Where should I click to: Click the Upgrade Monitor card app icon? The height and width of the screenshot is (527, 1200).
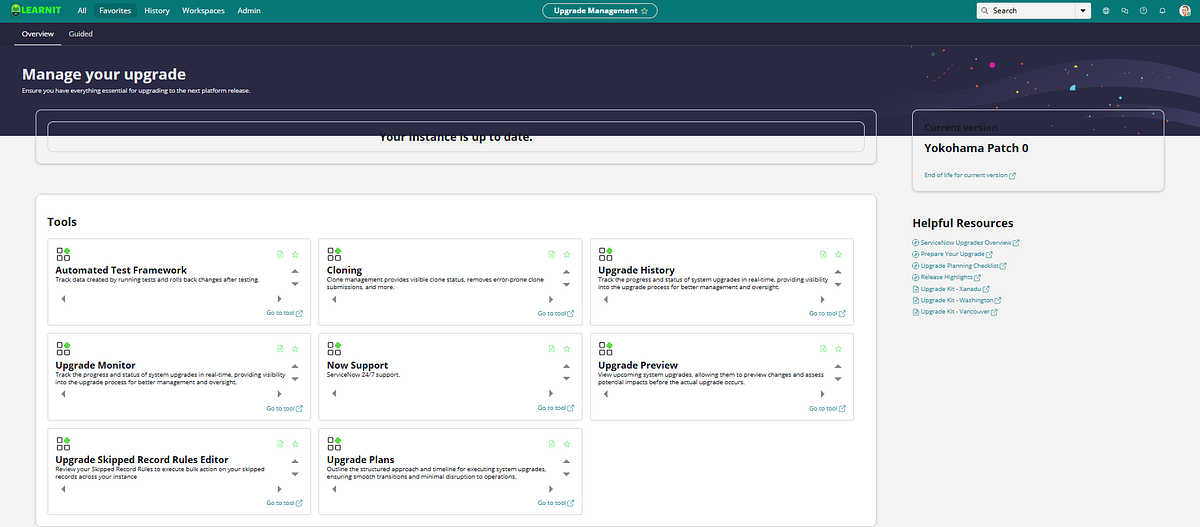coord(63,349)
